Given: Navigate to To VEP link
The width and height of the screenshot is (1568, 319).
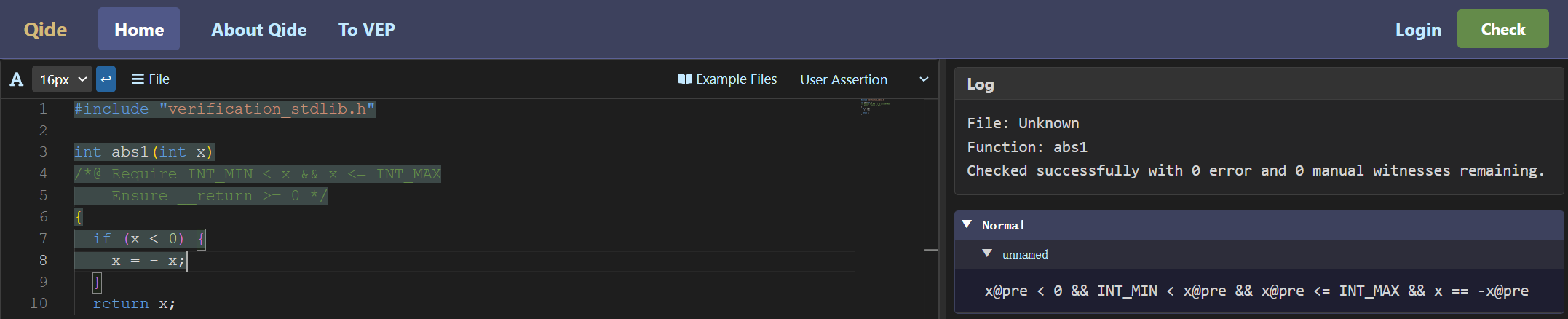Looking at the screenshot, I should pyautogui.click(x=366, y=30).
